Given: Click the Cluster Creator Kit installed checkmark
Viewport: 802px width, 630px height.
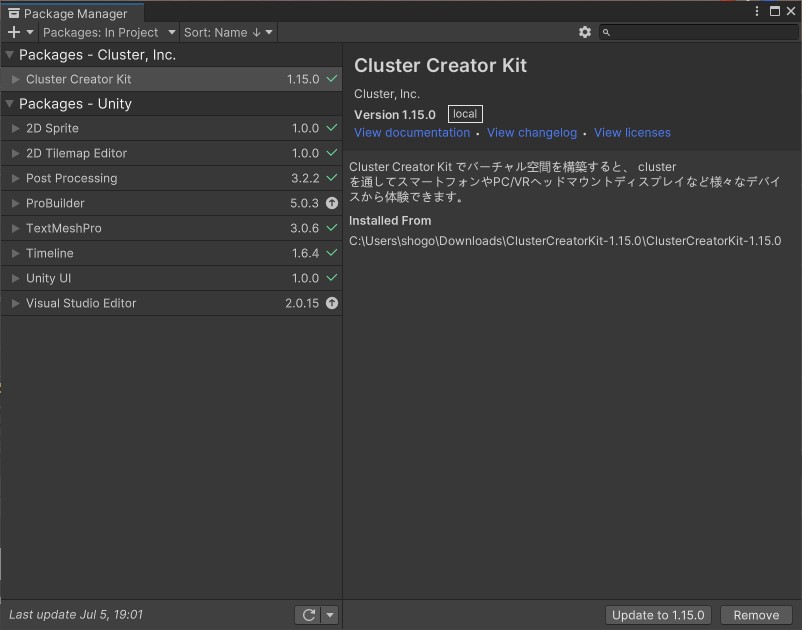Looking at the screenshot, I should (x=332, y=79).
